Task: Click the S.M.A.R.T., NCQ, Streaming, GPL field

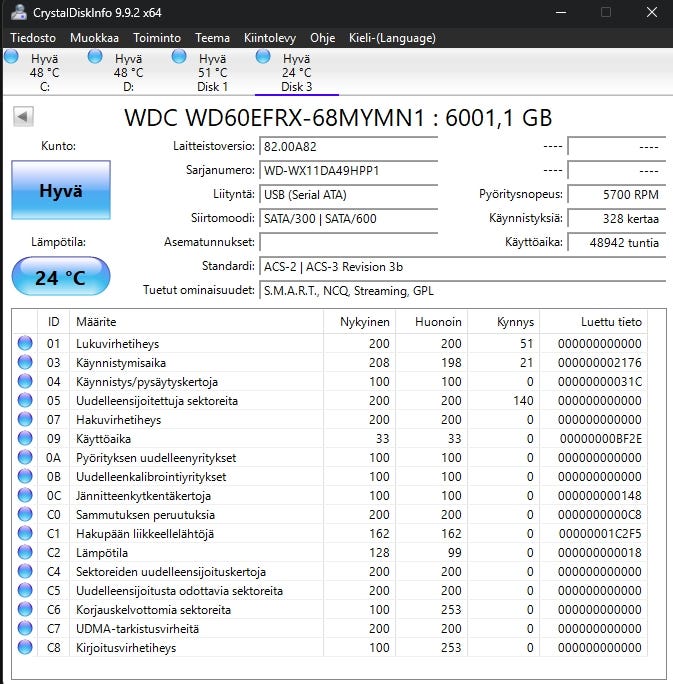Action: tap(463, 291)
